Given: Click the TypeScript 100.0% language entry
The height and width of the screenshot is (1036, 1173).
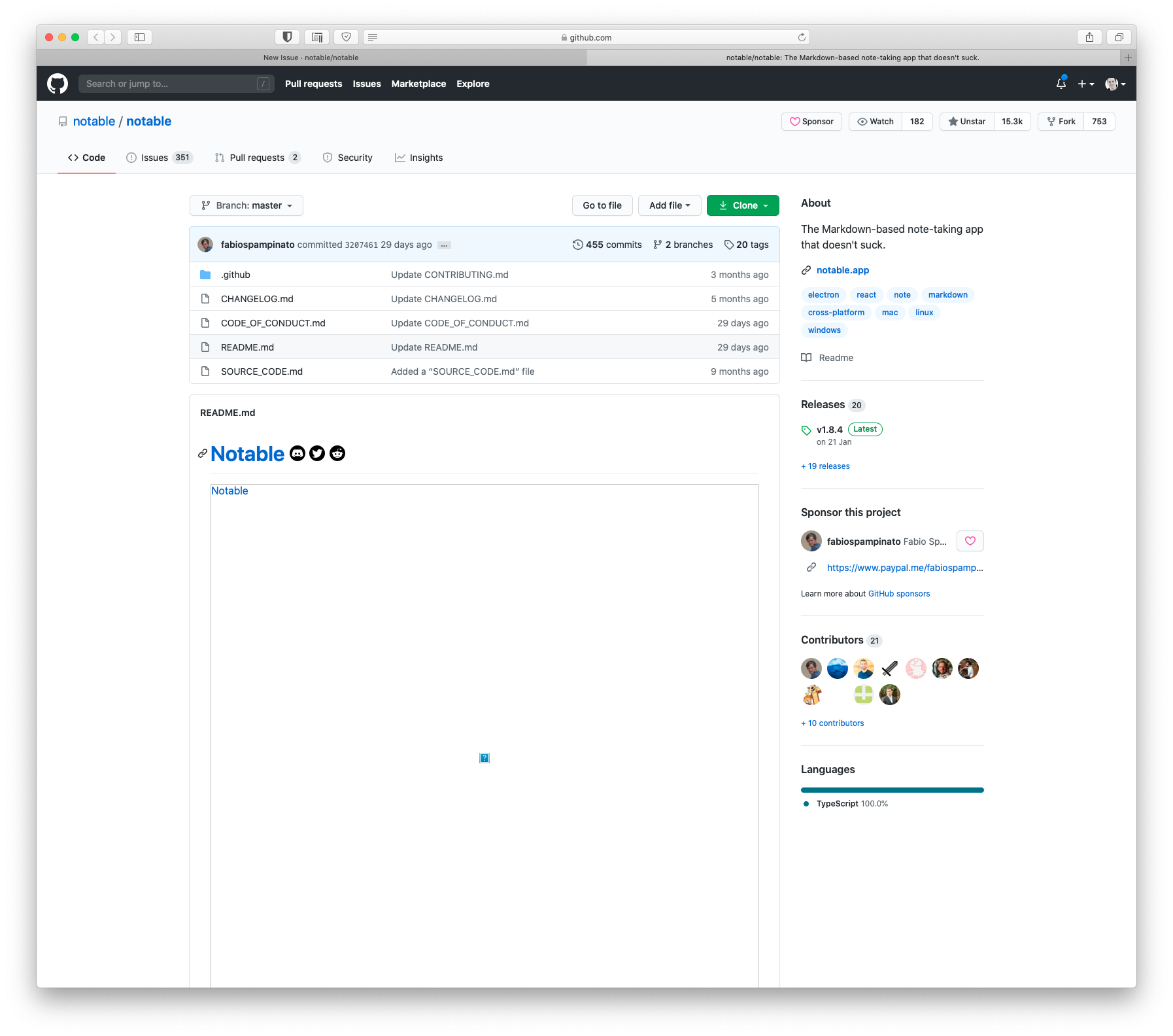Looking at the screenshot, I should tap(846, 804).
